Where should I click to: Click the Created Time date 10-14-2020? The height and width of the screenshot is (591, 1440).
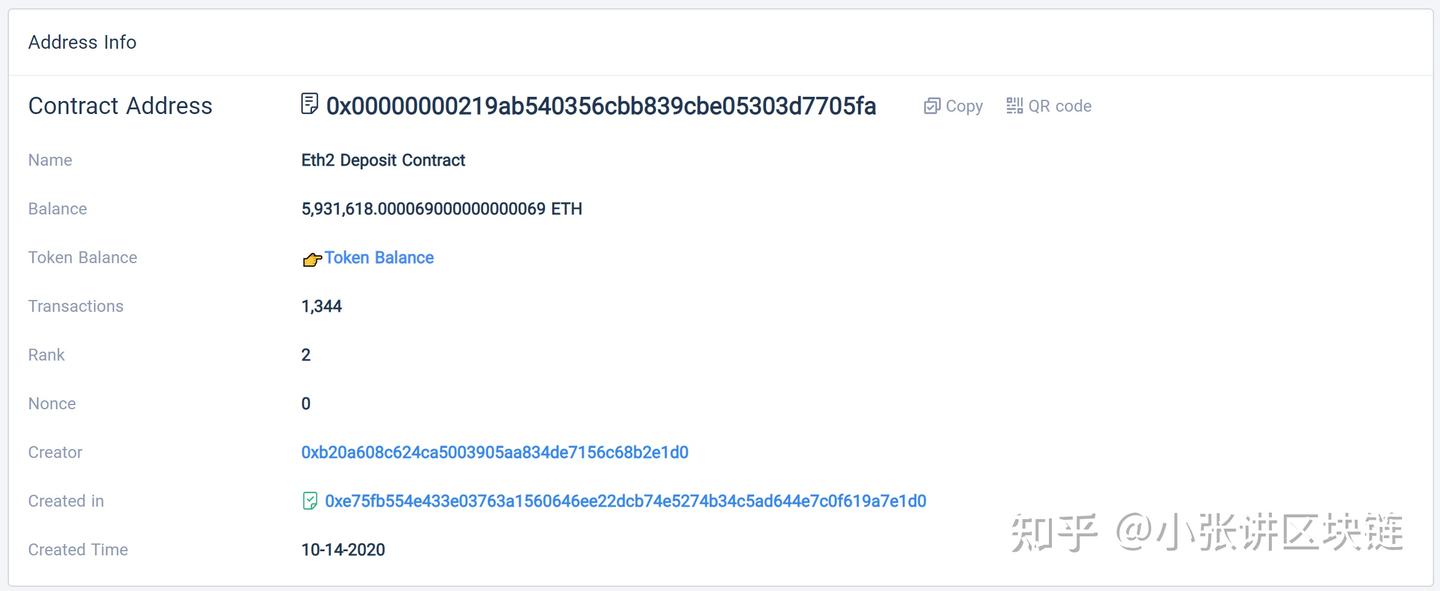click(x=343, y=550)
